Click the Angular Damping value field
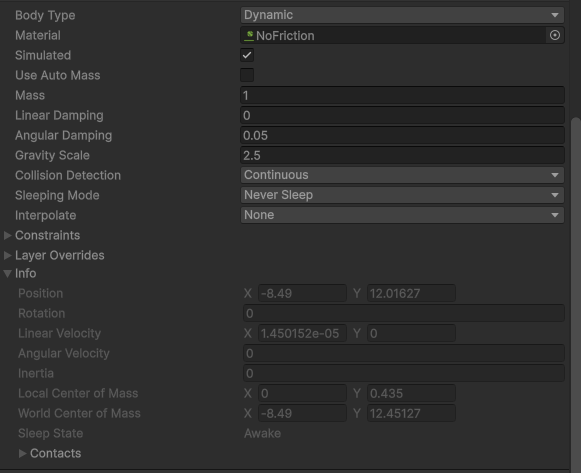 click(402, 135)
